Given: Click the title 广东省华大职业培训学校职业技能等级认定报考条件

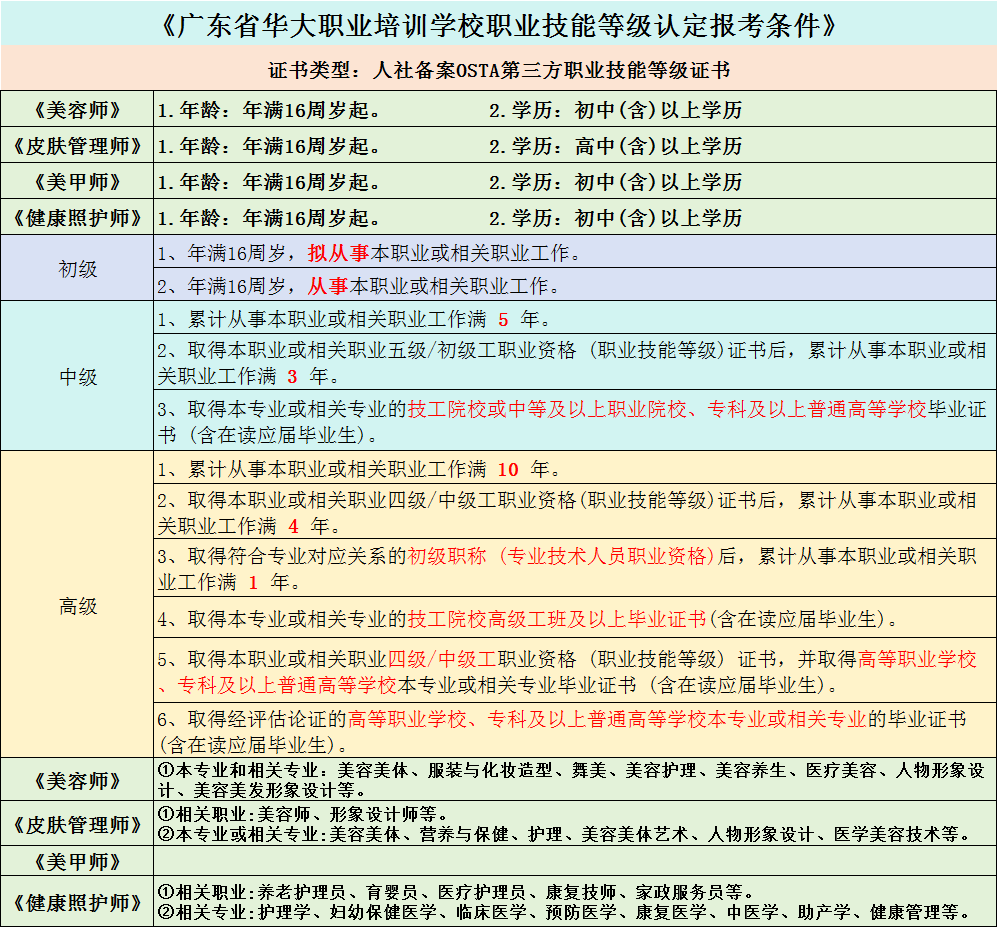Looking at the screenshot, I should [x=498, y=24].
